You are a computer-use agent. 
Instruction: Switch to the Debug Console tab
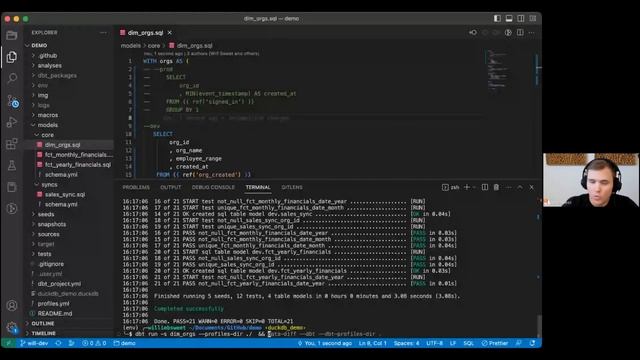click(213, 187)
